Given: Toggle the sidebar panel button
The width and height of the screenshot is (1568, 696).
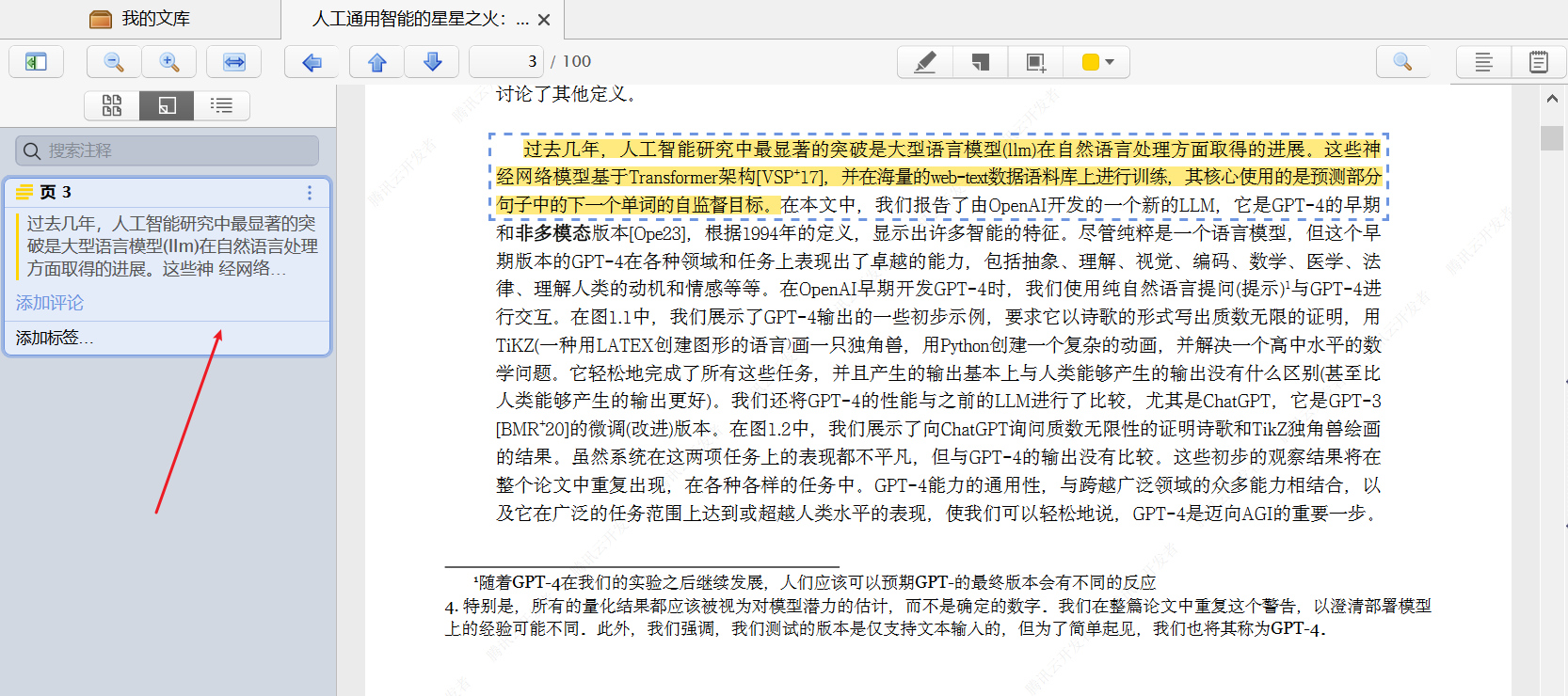Looking at the screenshot, I should pyautogui.click(x=36, y=62).
